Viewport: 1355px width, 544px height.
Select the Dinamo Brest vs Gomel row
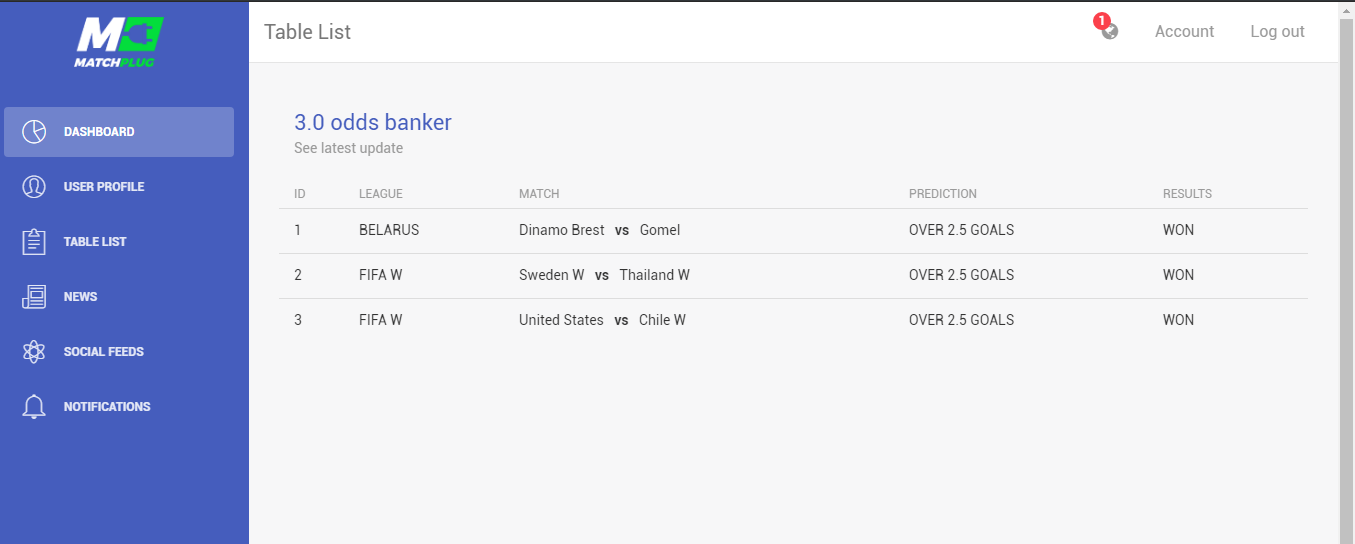tap(793, 231)
